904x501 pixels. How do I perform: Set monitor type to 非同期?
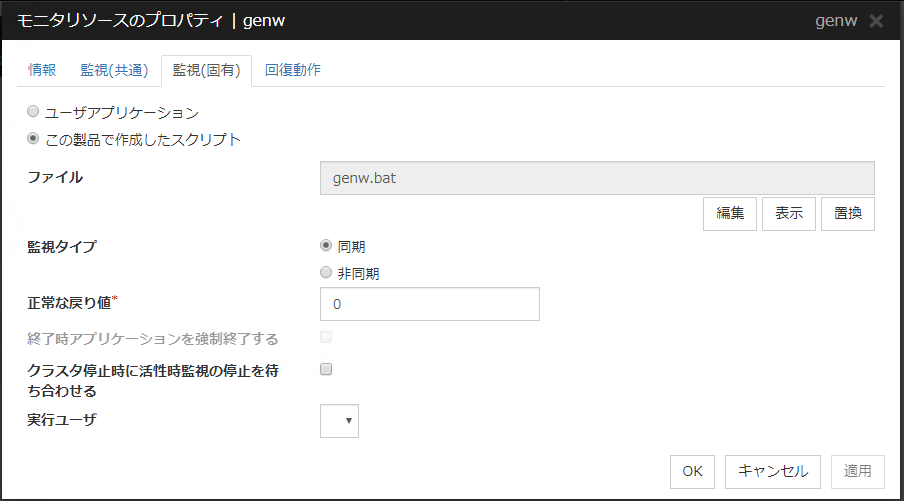point(325,272)
